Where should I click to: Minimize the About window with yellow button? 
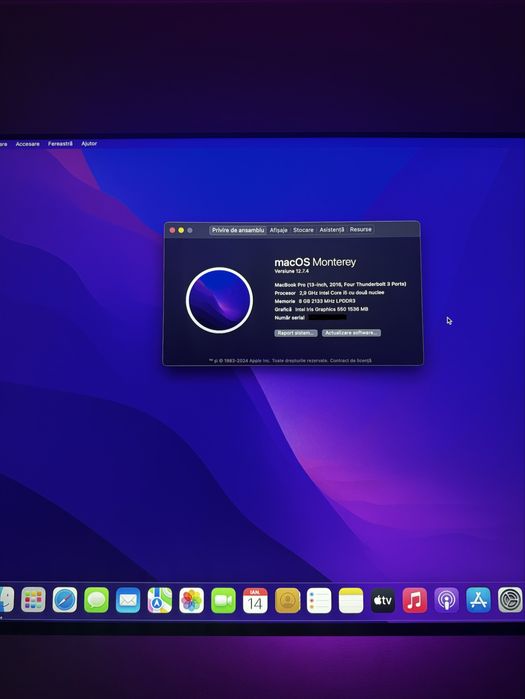tap(181, 230)
